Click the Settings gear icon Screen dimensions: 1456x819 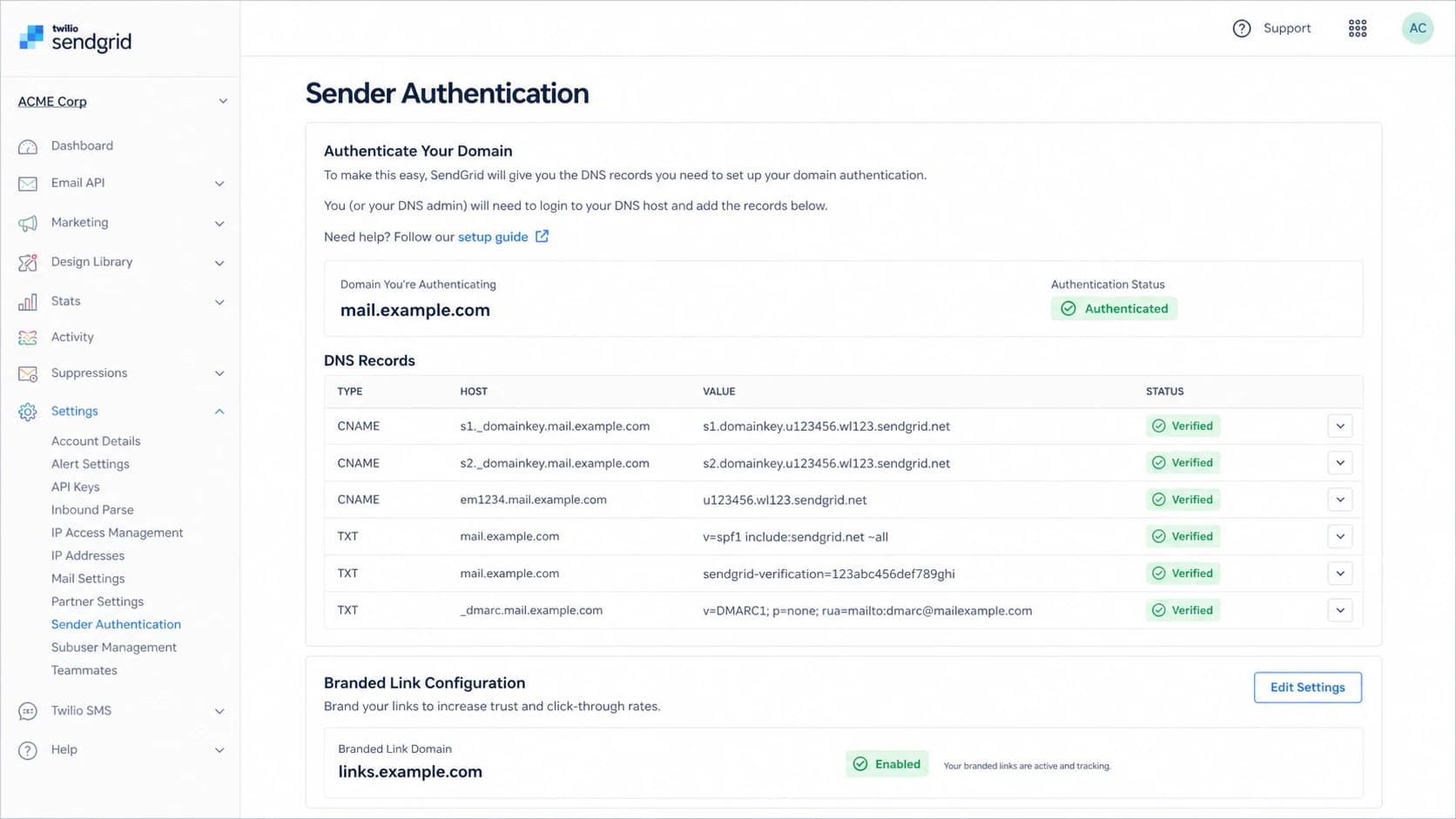click(28, 412)
